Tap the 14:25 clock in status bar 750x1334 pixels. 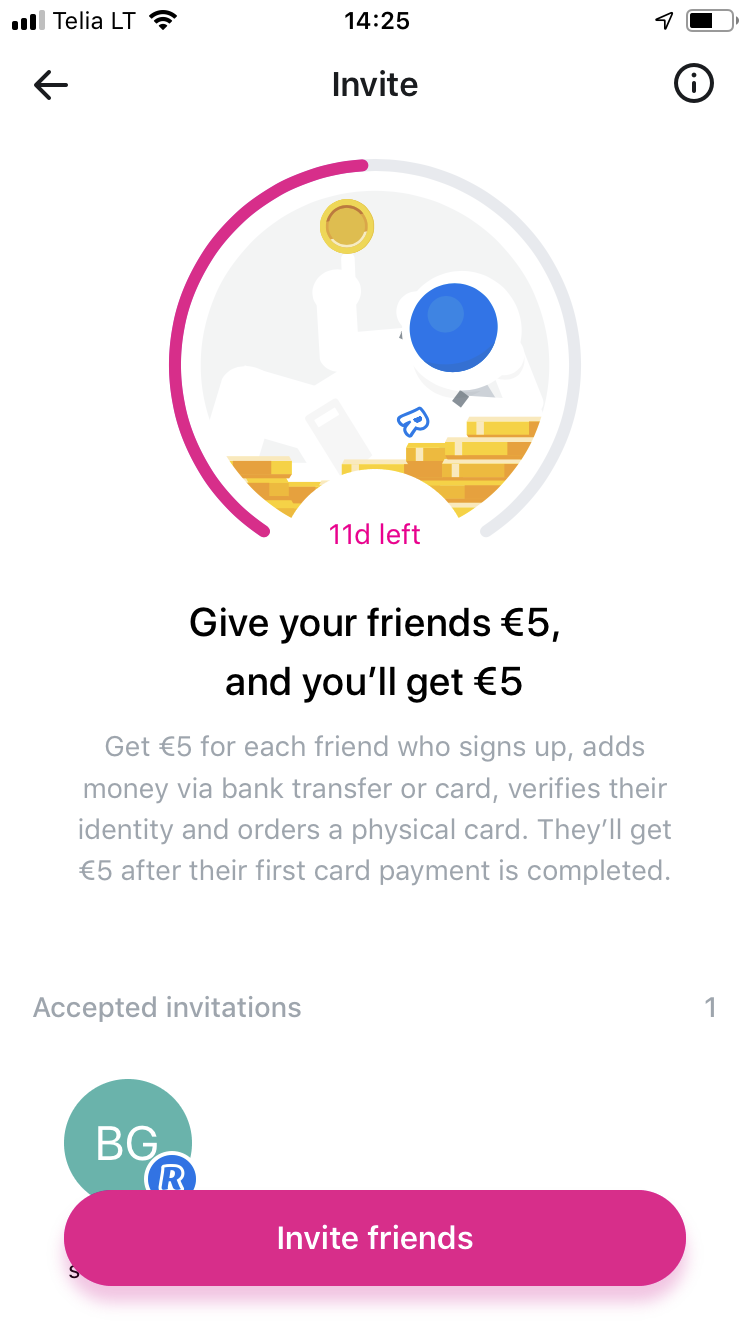375,21
